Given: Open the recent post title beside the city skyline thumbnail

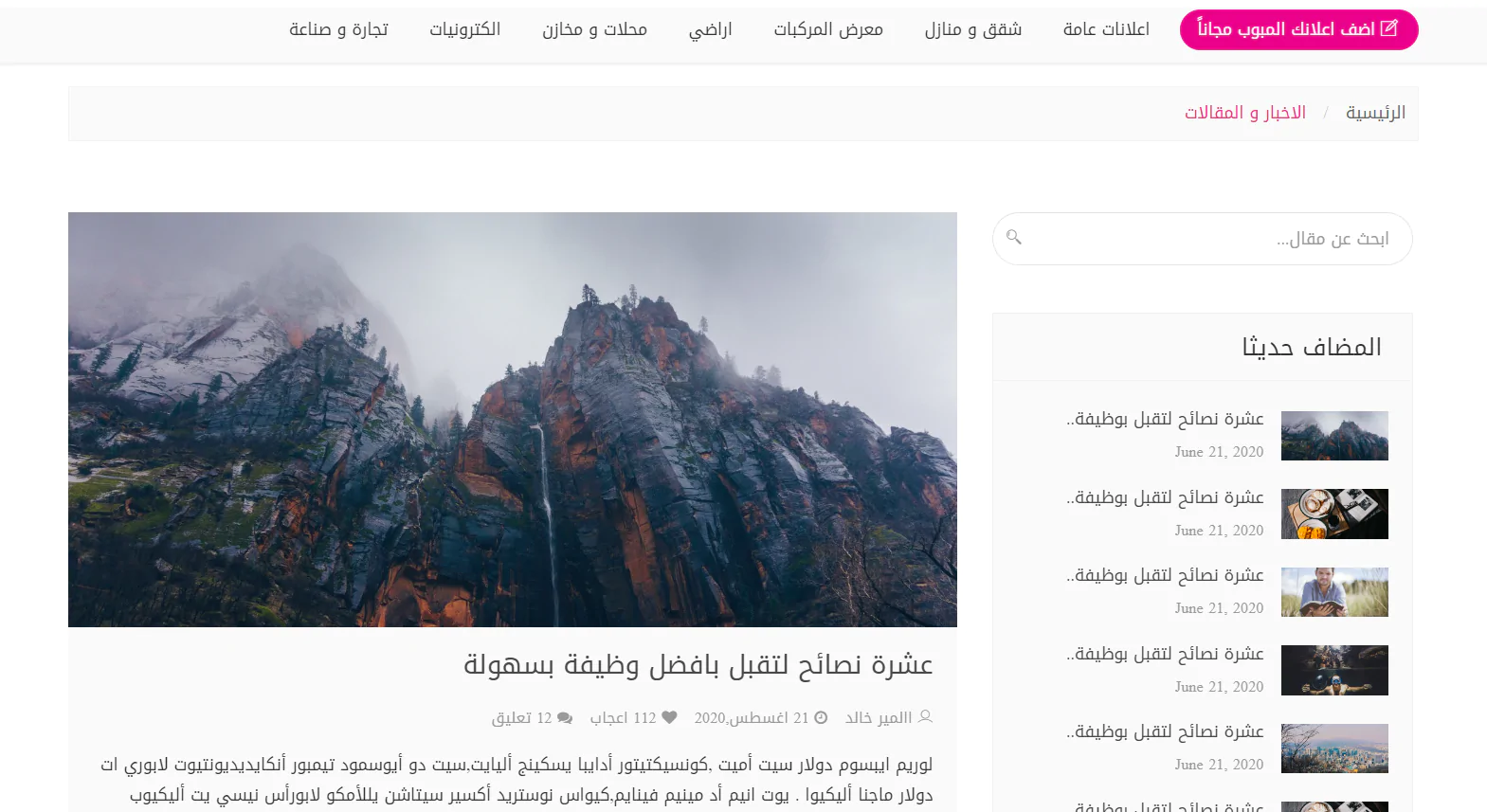Looking at the screenshot, I should (1165, 731).
